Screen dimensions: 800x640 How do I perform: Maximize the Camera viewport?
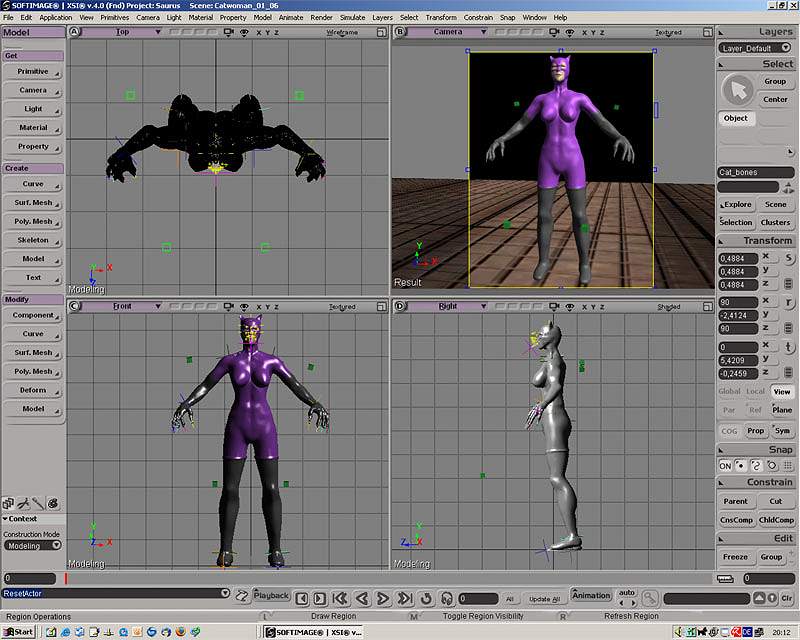[x=706, y=32]
